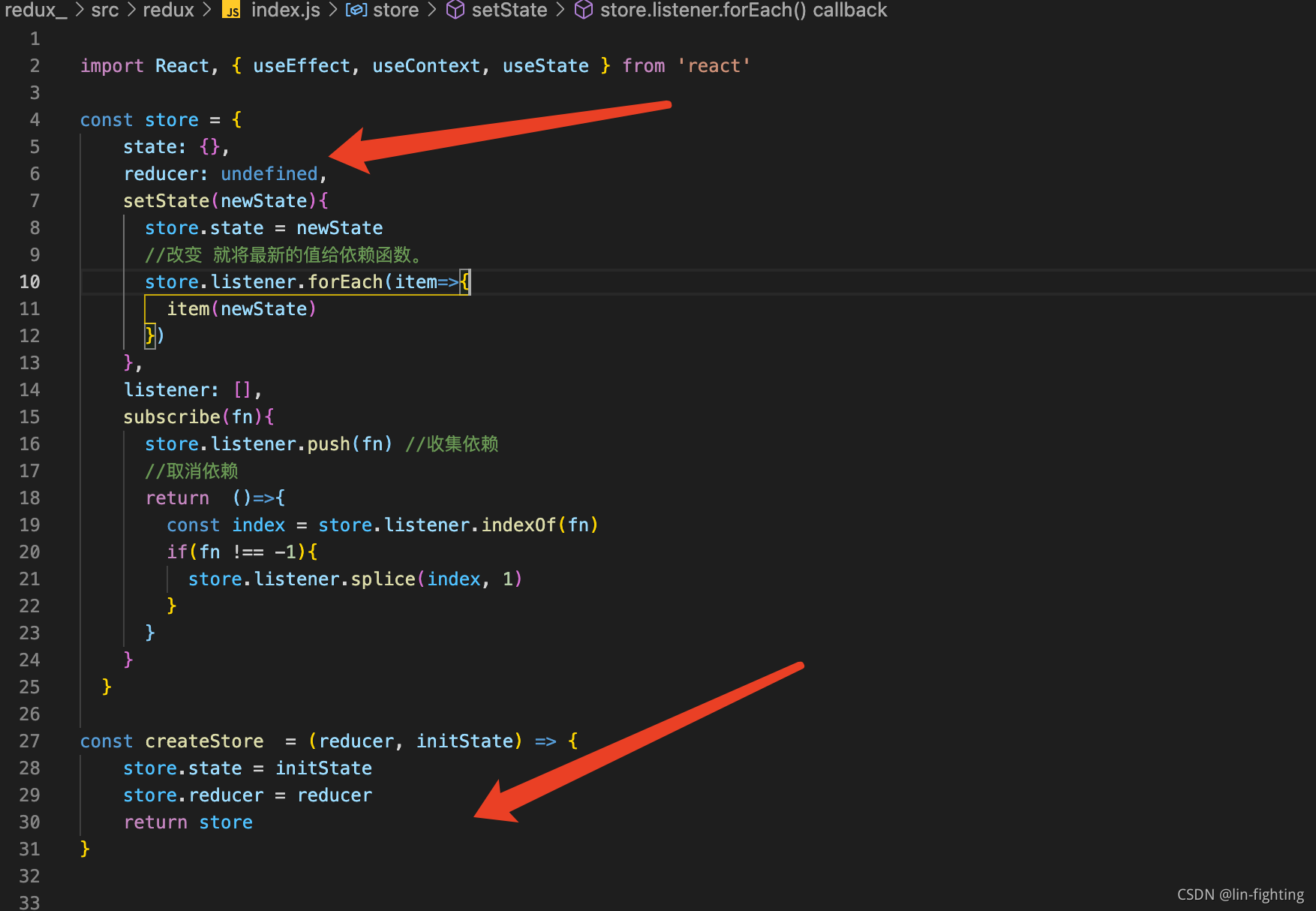Click 'push' on line 16
Viewport: 1316px width, 911px height.
329,444
